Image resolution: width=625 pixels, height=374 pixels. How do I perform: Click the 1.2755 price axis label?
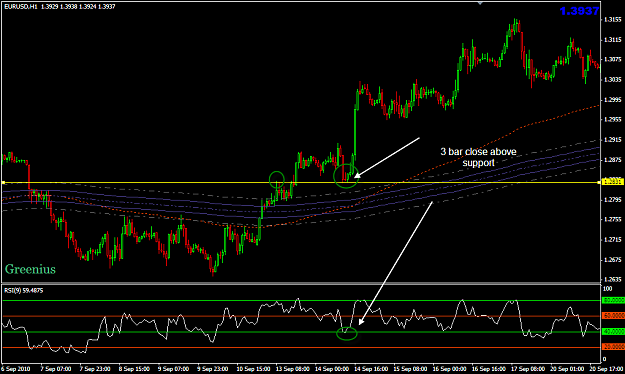coord(613,220)
